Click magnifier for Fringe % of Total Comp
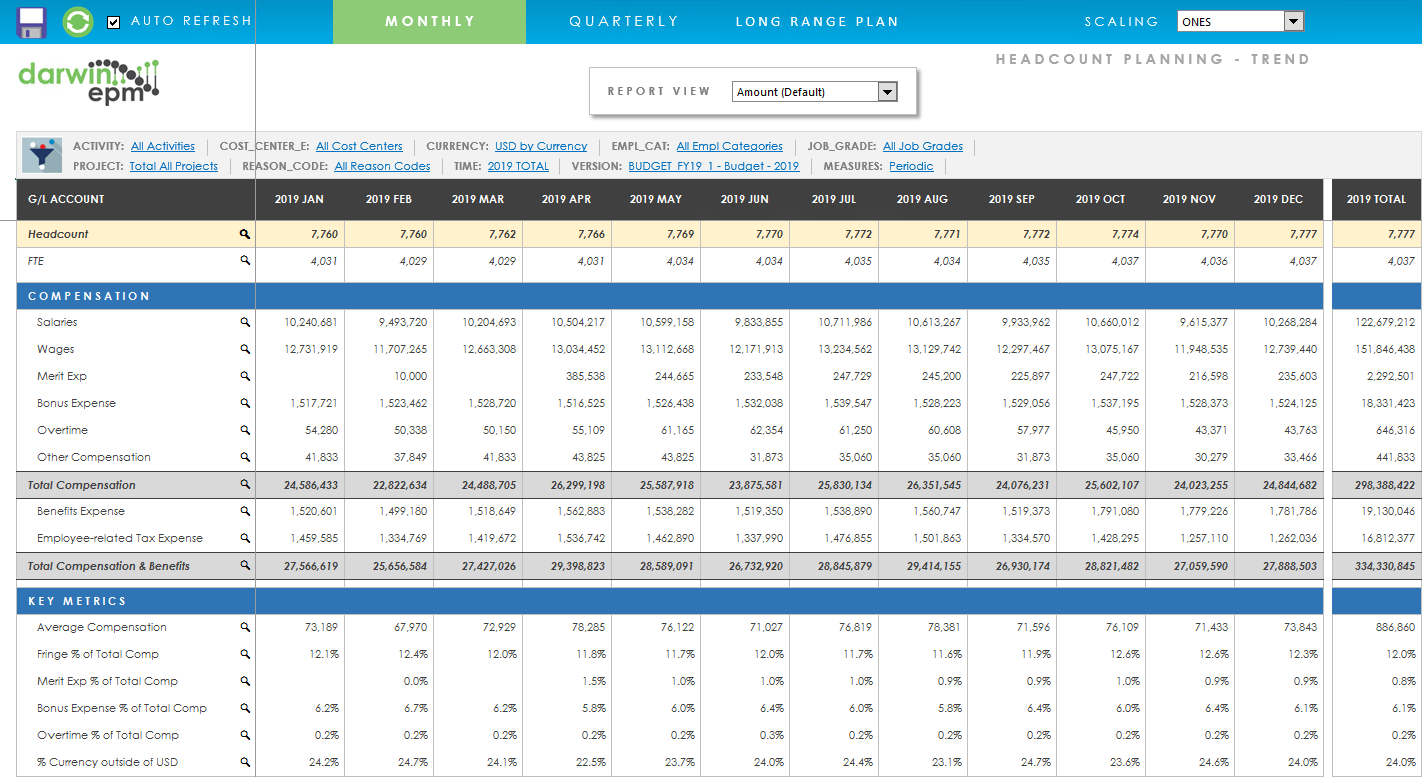Viewport: 1422px width, 777px height. point(244,655)
